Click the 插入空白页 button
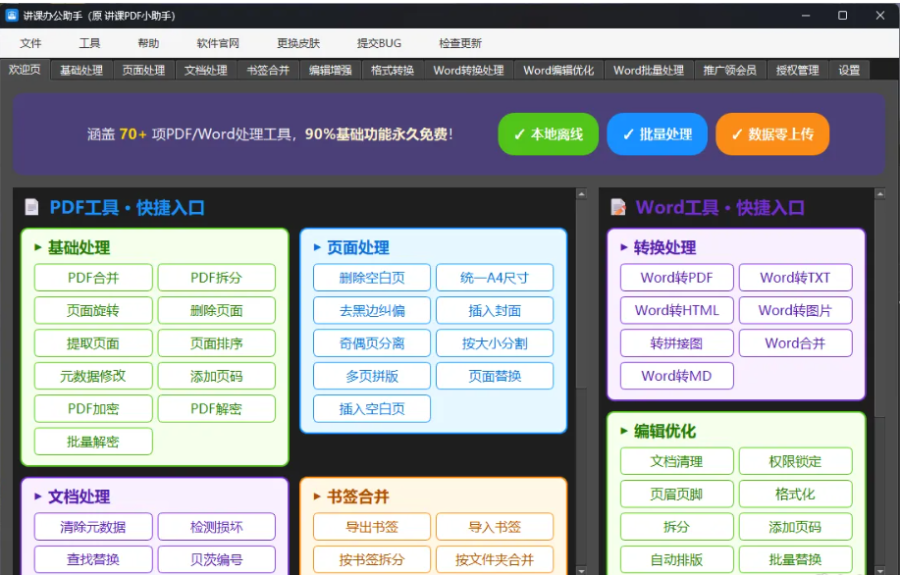 point(372,409)
